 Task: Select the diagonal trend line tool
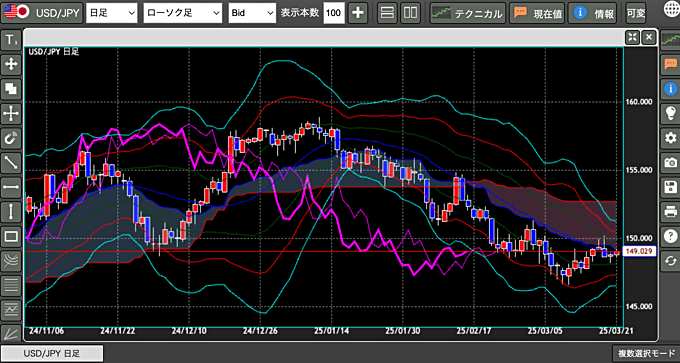pos(11,163)
